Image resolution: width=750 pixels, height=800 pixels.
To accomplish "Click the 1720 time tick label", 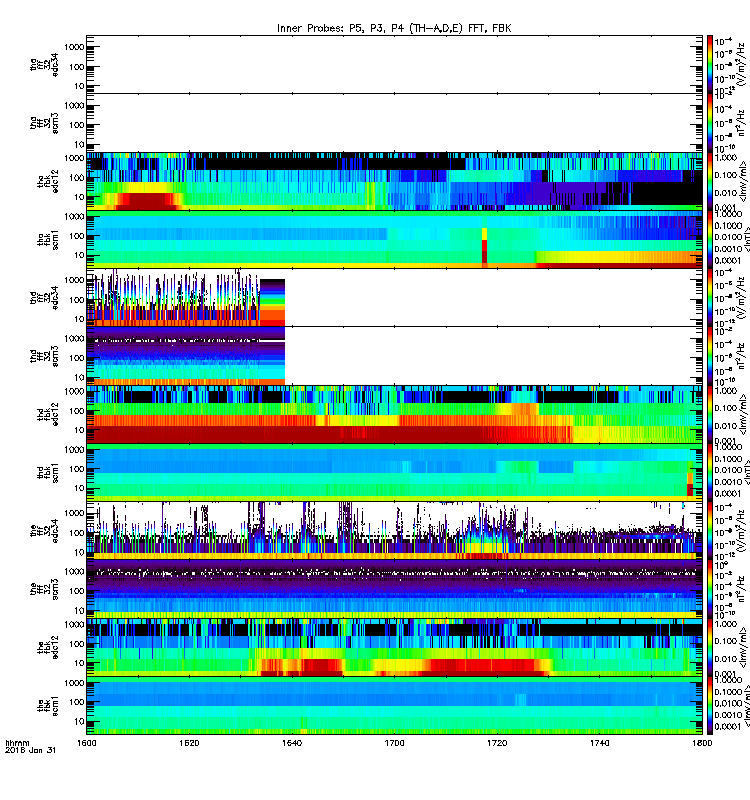I will (497, 743).
